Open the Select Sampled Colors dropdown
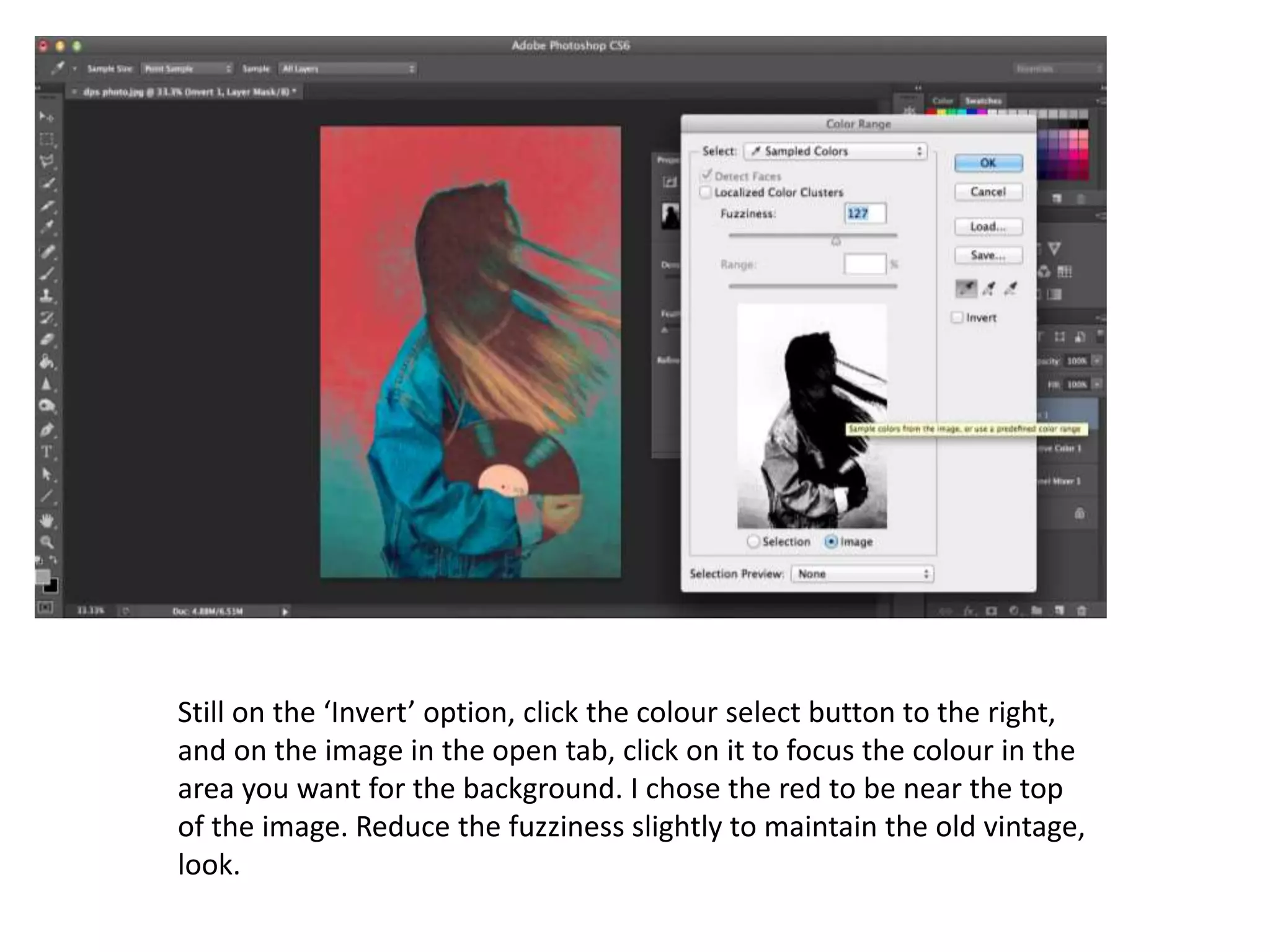This screenshot has width=1270, height=952. (836, 151)
